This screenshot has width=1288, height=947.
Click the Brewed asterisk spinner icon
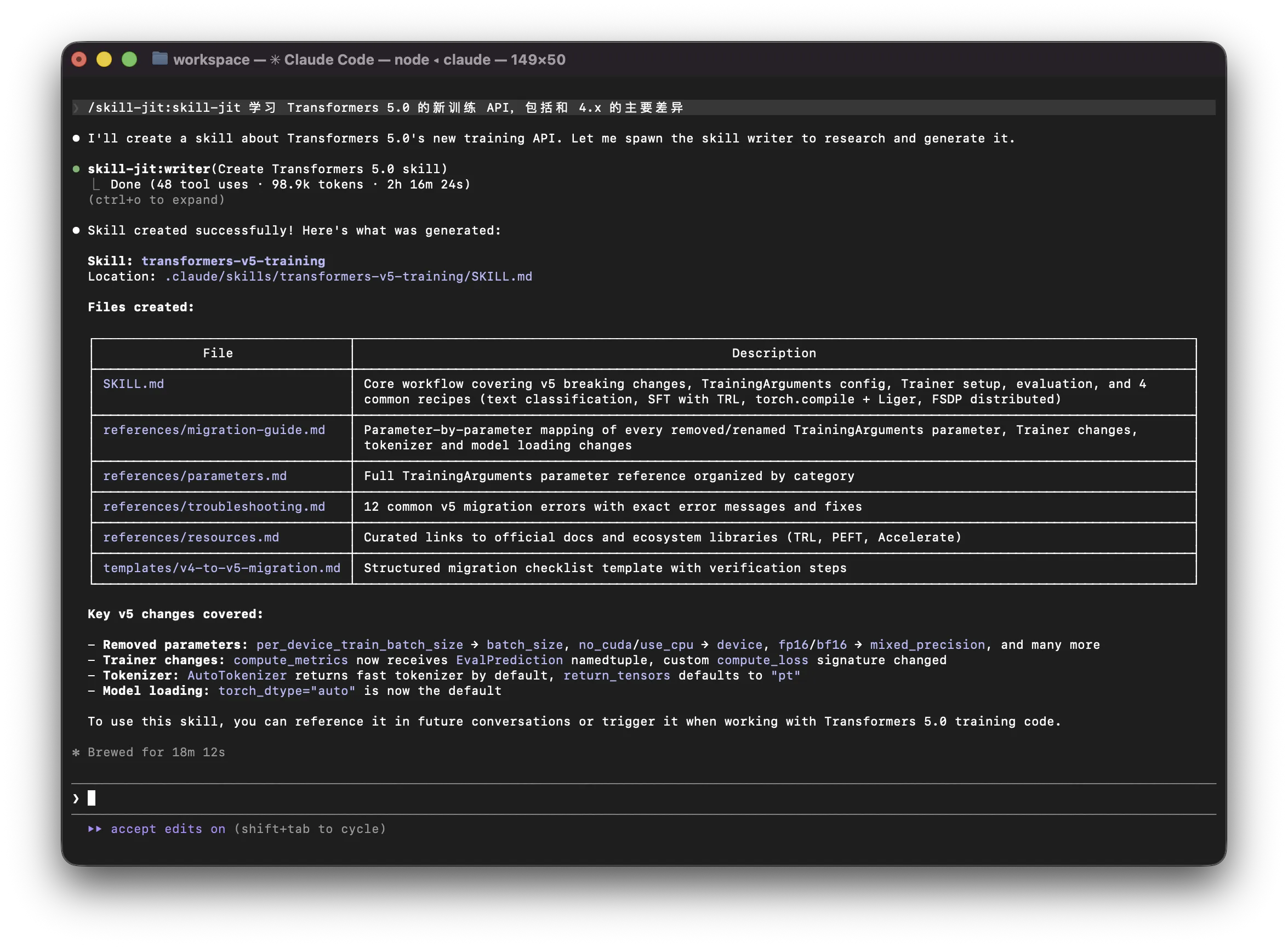click(x=76, y=752)
